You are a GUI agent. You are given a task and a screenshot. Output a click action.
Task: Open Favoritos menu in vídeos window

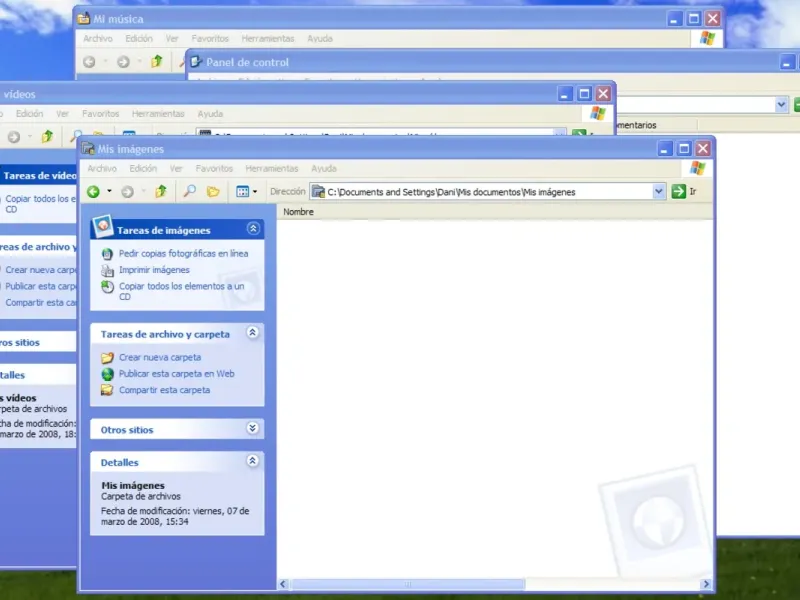pos(101,114)
